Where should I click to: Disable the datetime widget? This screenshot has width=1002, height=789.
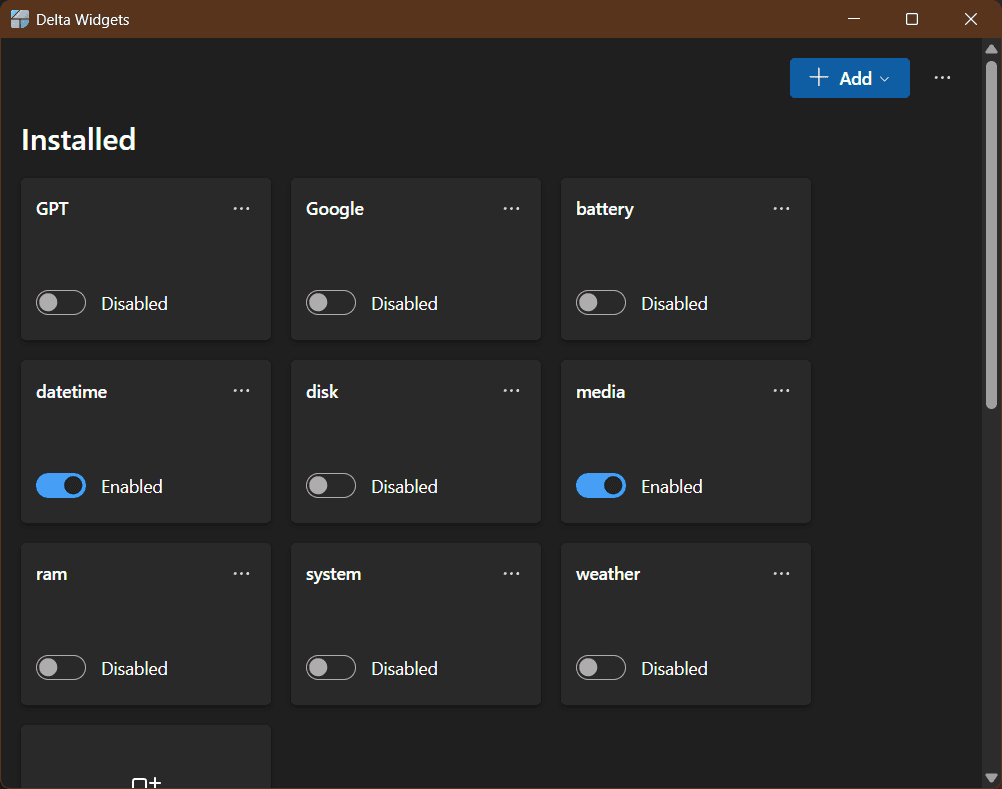point(60,485)
